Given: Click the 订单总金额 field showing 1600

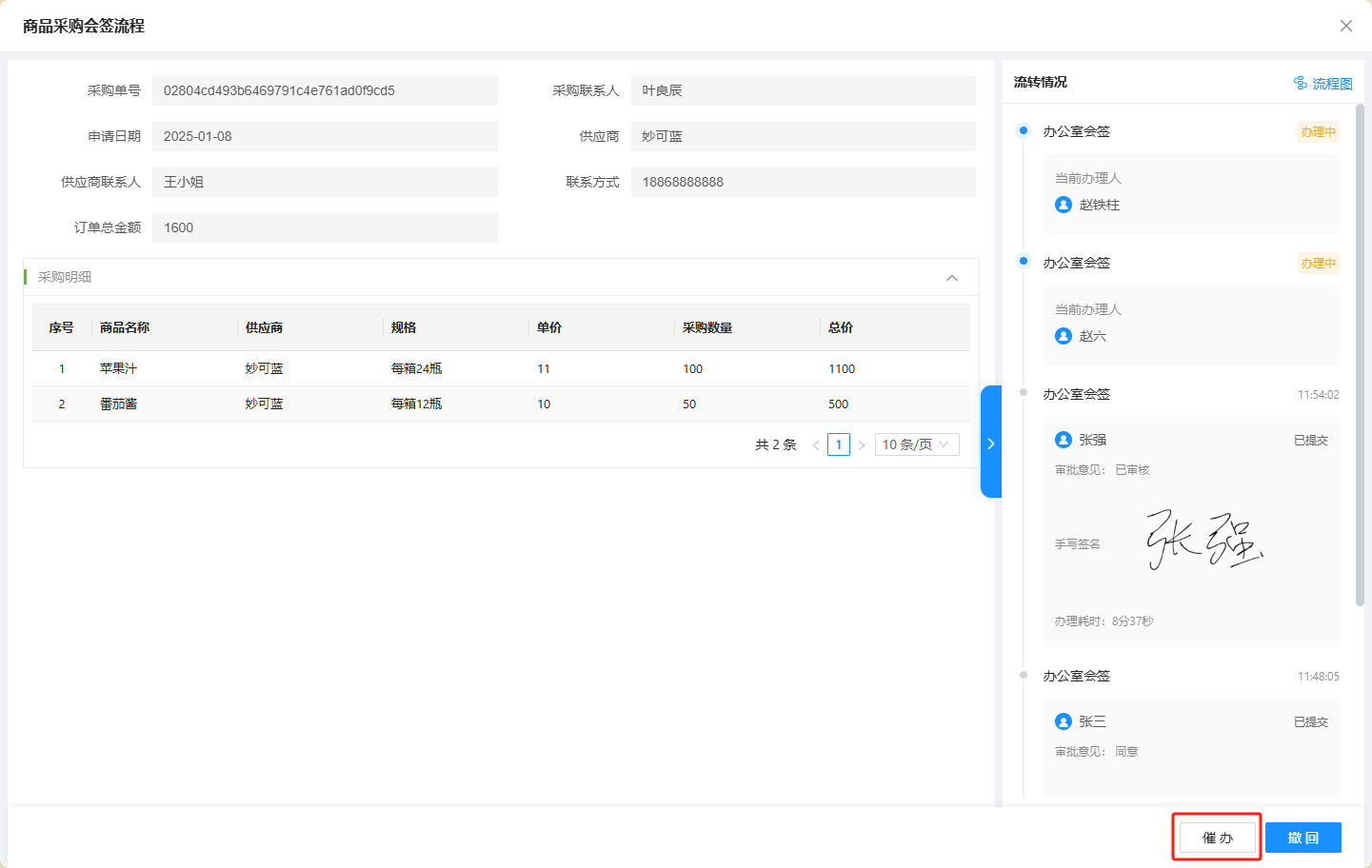Looking at the screenshot, I should 325,227.
